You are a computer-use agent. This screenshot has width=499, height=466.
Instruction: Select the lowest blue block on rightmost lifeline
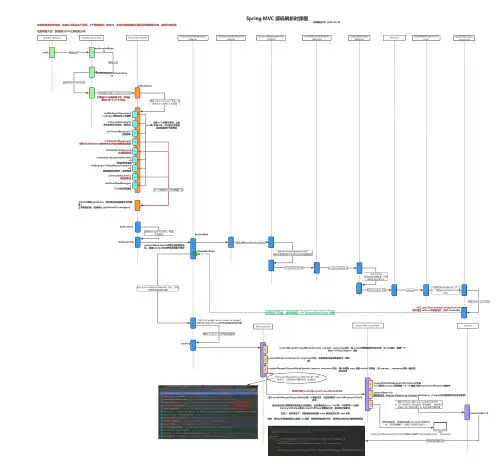coord(464,313)
